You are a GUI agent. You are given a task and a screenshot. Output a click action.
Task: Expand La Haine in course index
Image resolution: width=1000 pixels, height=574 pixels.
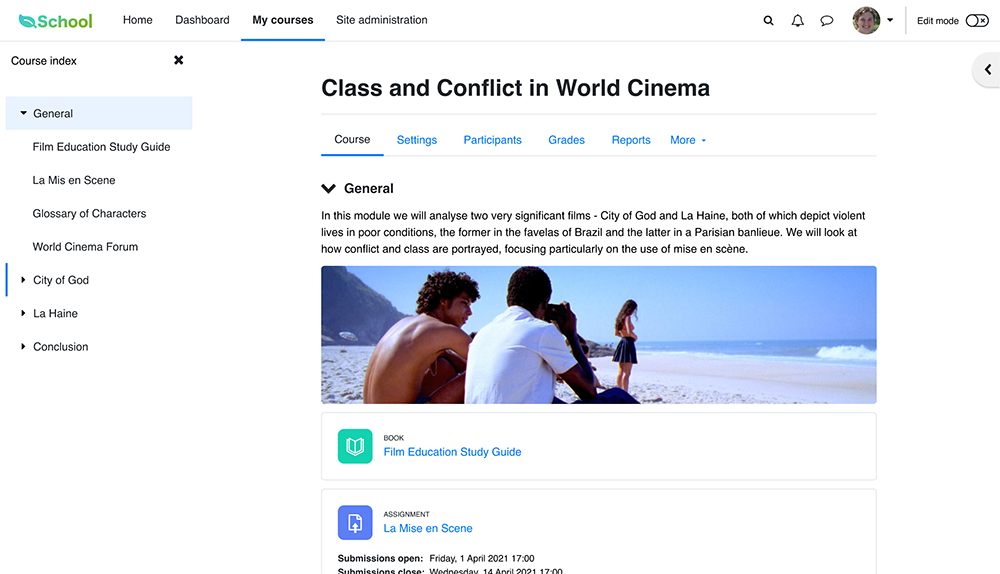tap(23, 313)
